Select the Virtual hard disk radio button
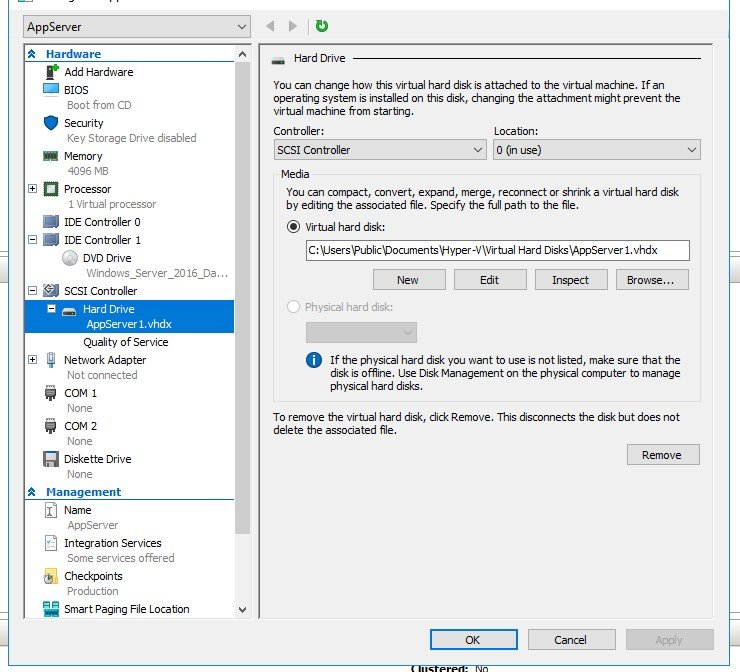 click(293, 227)
